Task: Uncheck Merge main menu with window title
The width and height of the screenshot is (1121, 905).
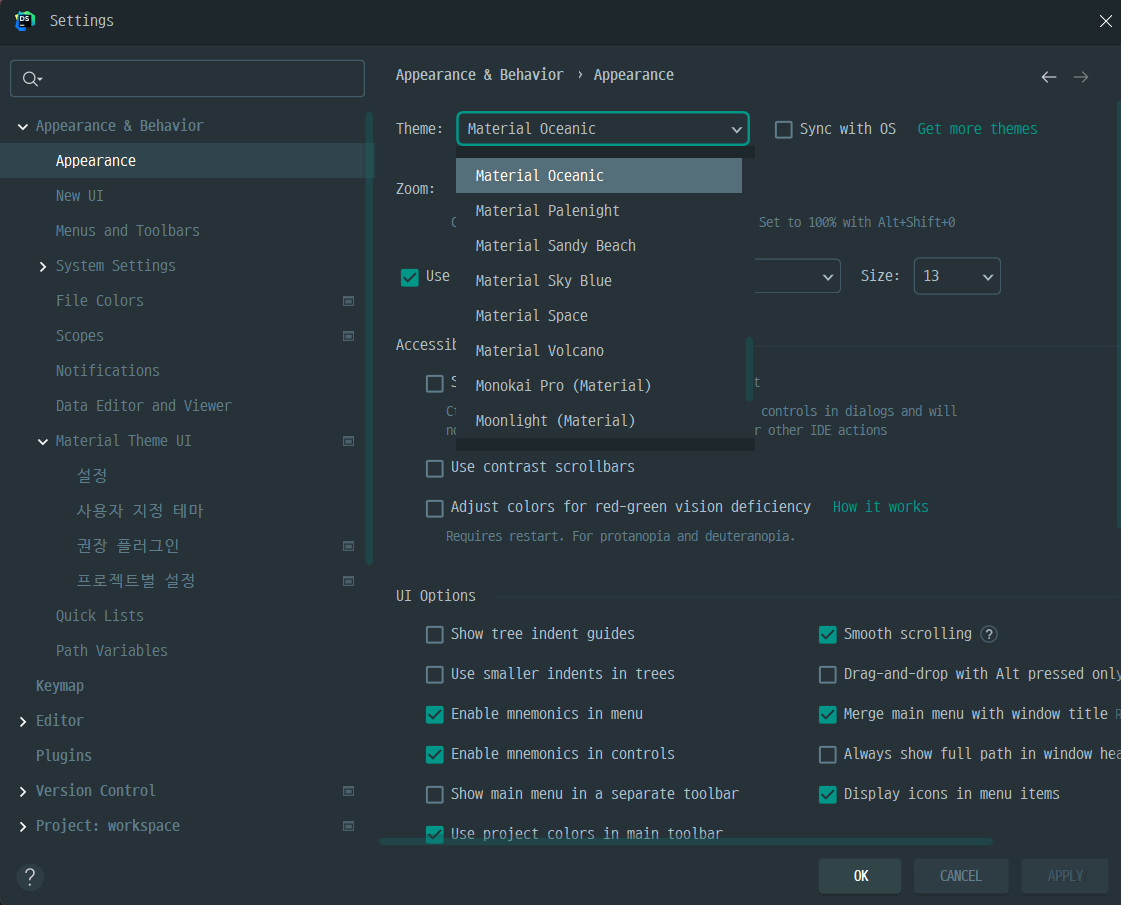Action: click(x=828, y=715)
